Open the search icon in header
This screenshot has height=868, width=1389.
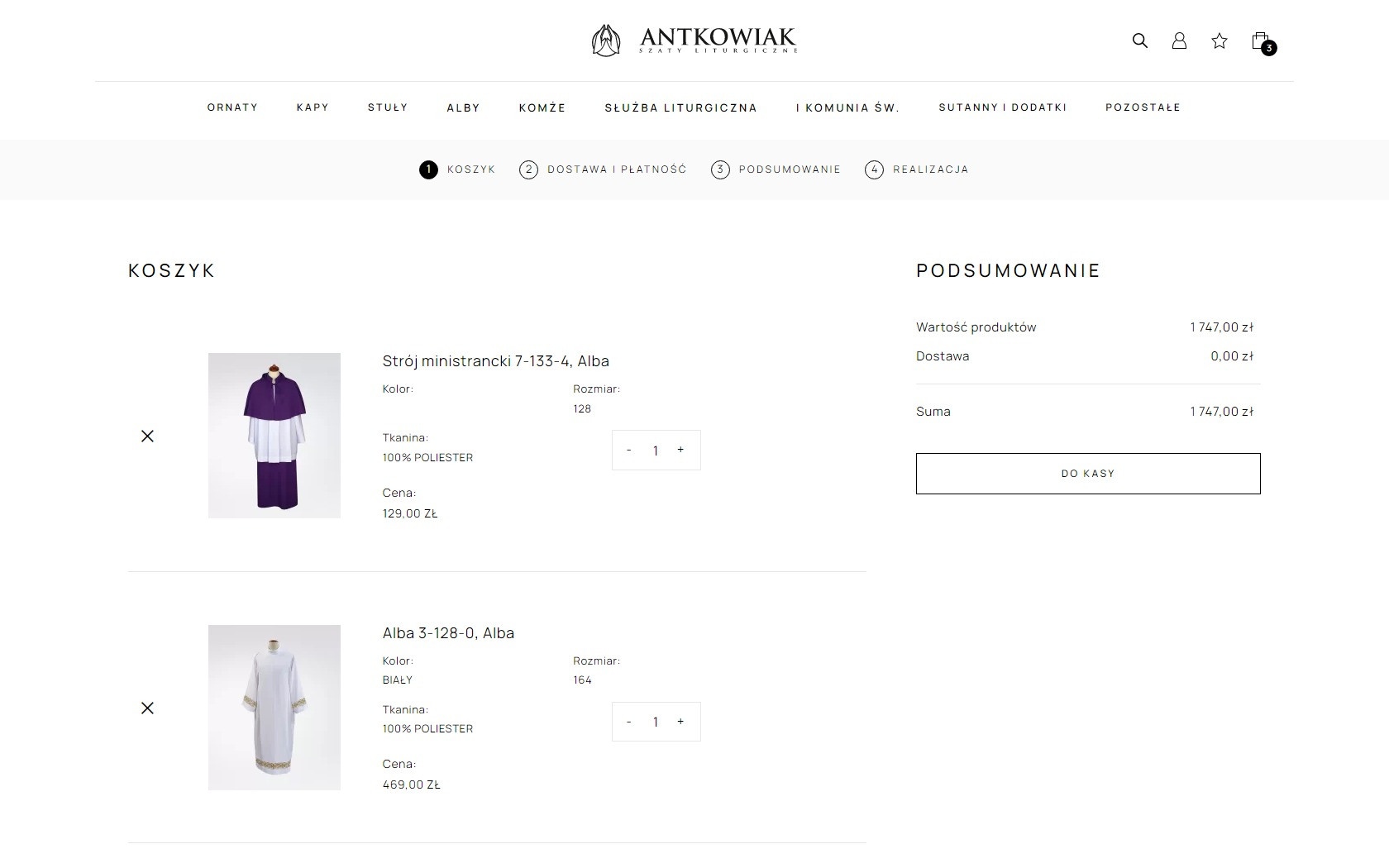click(1139, 41)
